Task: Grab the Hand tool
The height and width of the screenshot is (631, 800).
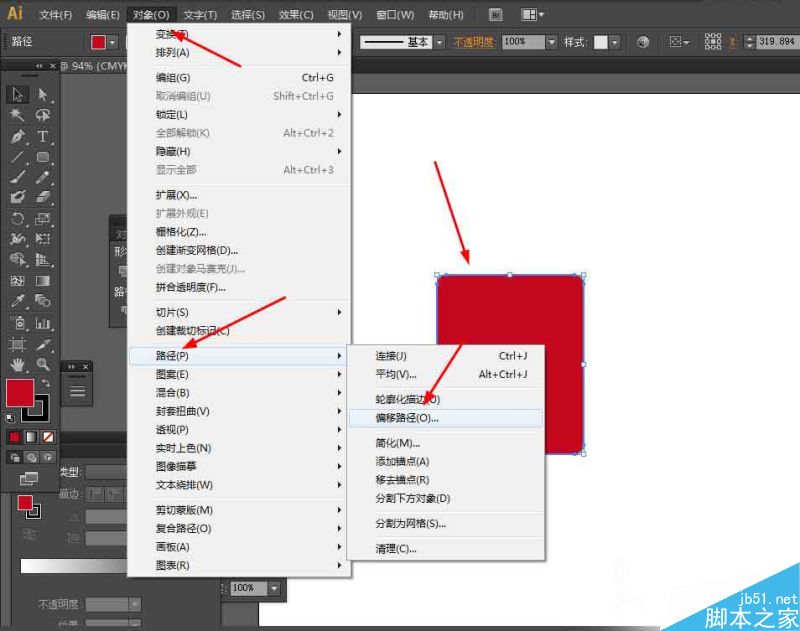Action: (16, 363)
